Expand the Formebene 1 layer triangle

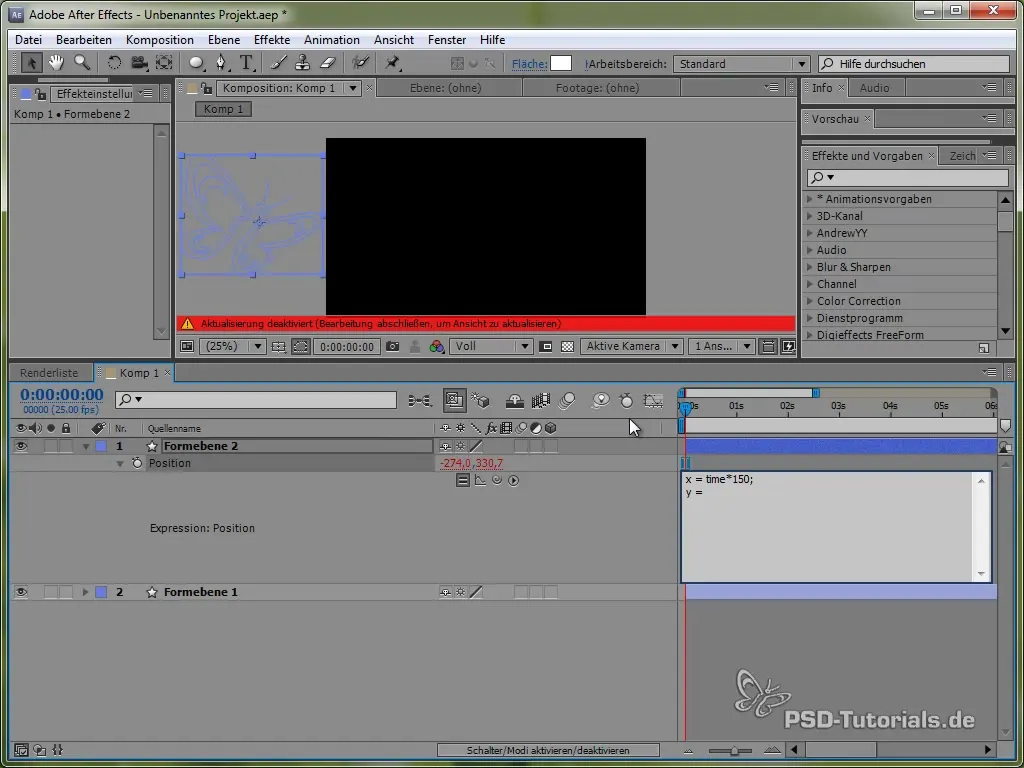click(x=85, y=592)
